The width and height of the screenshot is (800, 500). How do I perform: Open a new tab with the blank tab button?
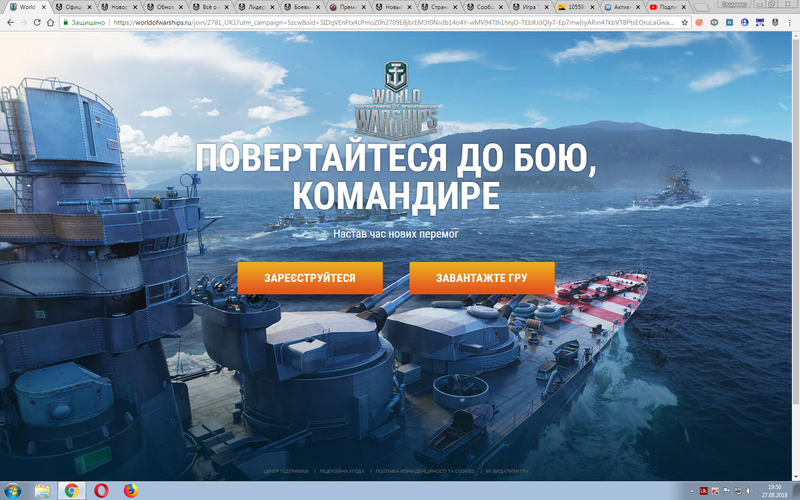(702, 8)
